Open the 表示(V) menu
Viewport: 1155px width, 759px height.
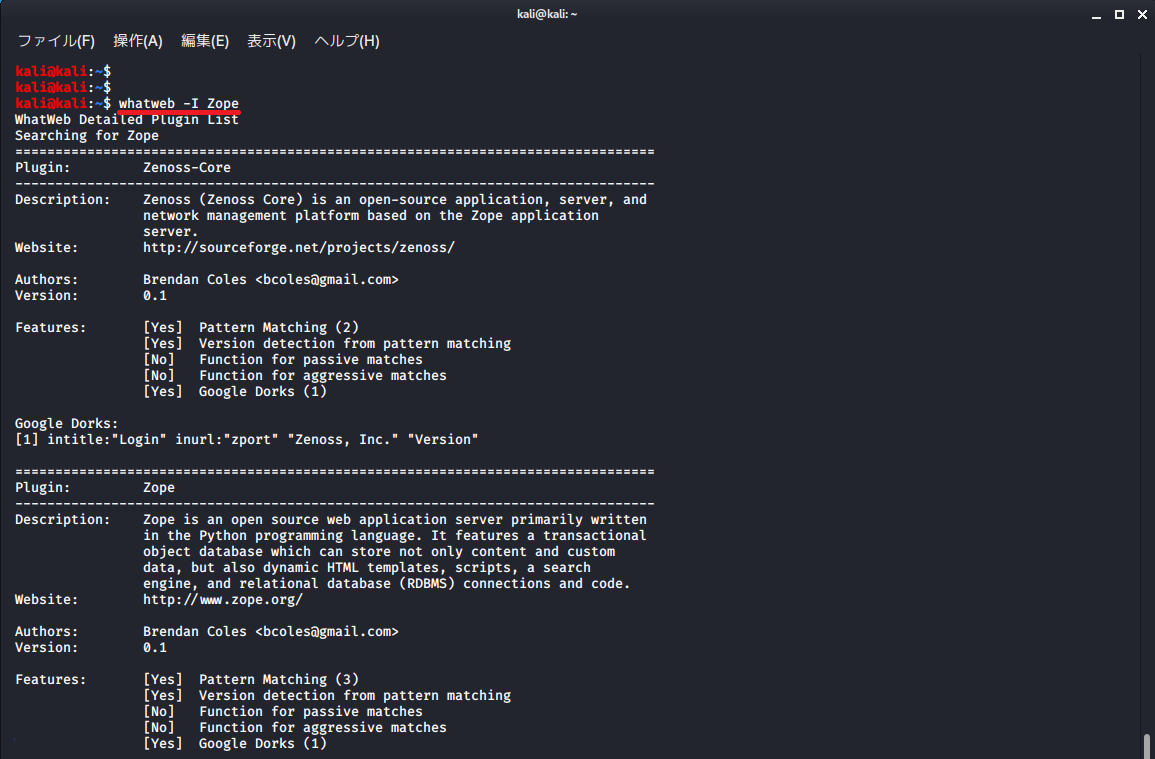(x=271, y=41)
